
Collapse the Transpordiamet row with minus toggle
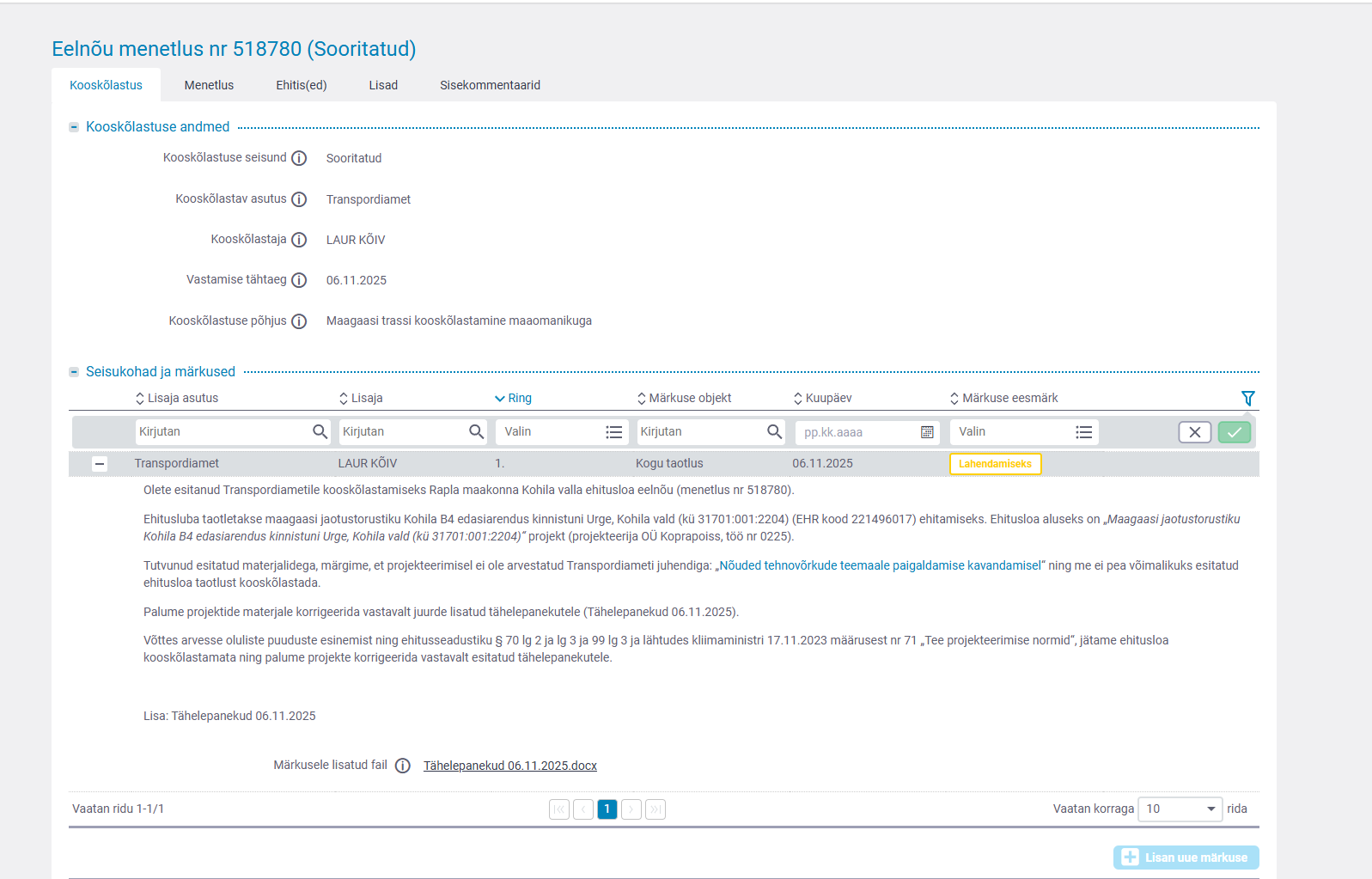100,464
